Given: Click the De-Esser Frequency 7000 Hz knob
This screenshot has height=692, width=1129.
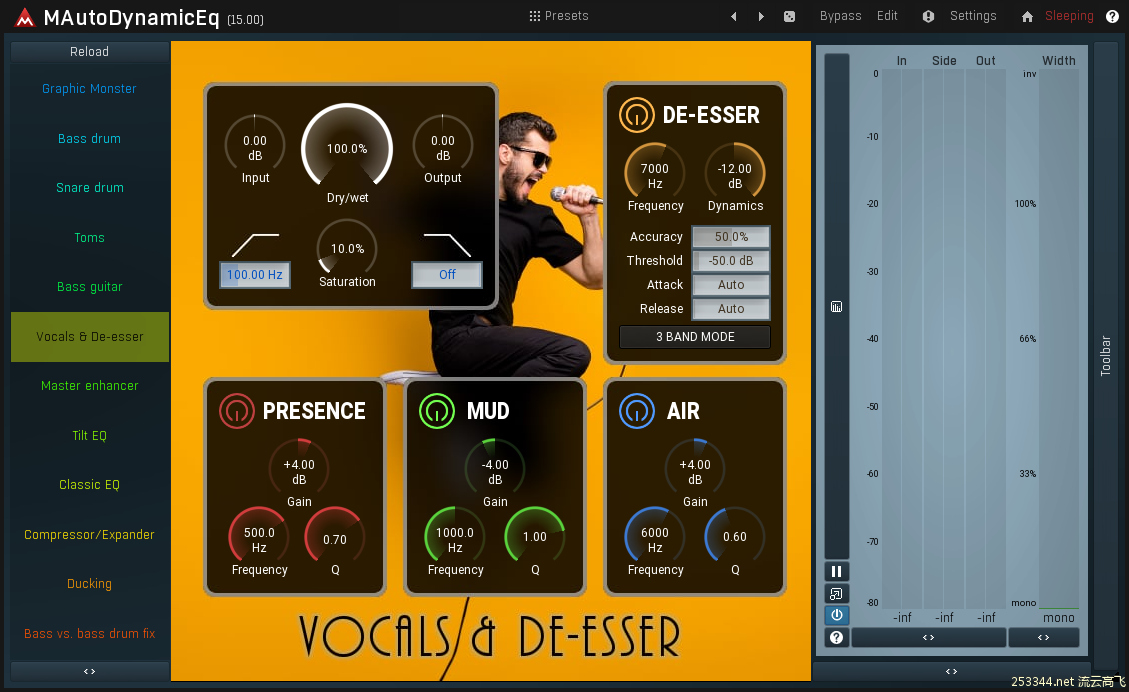Looking at the screenshot, I should (655, 173).
